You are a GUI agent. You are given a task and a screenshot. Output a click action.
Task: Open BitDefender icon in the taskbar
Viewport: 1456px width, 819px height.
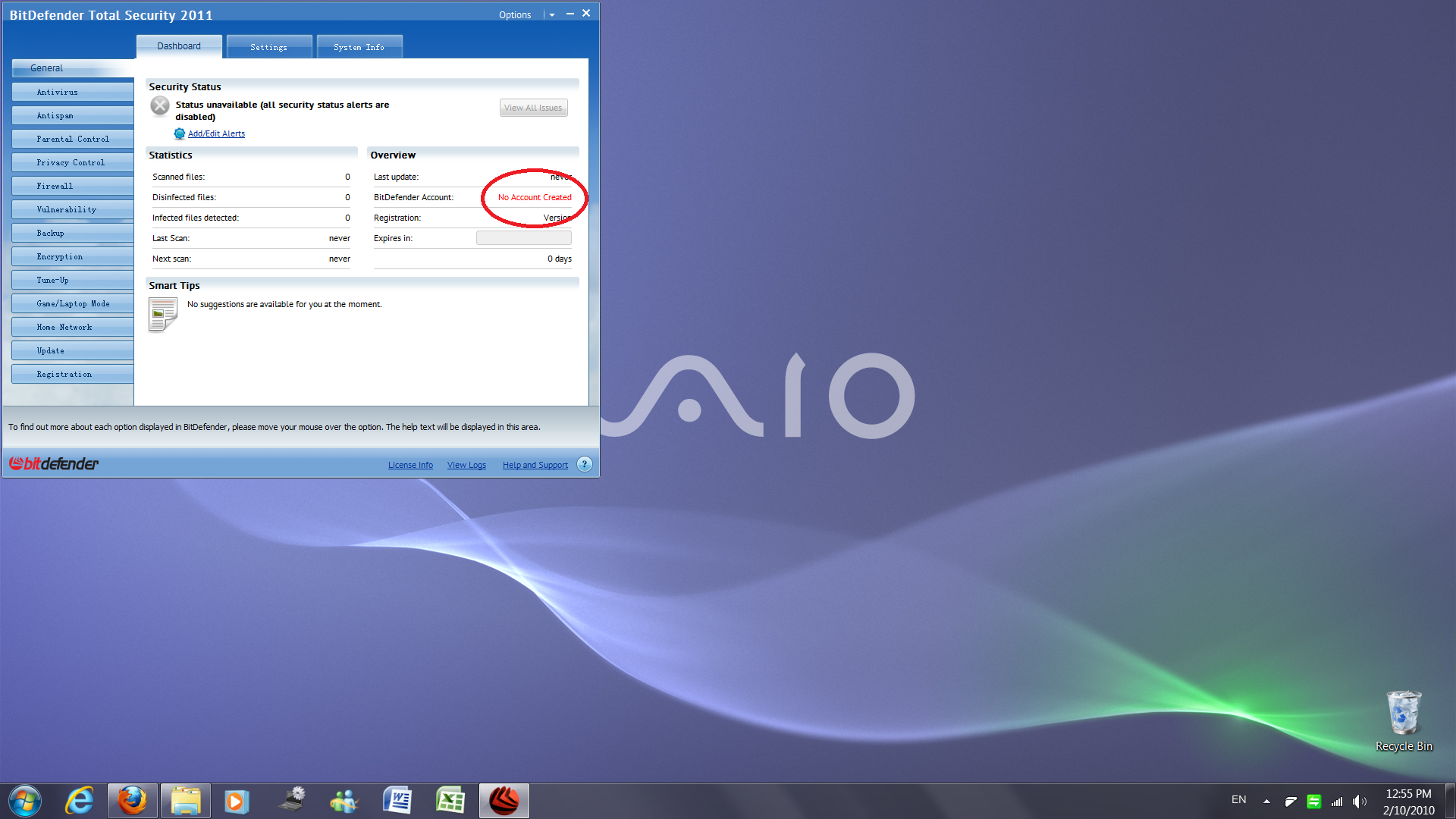pos(504,801)
